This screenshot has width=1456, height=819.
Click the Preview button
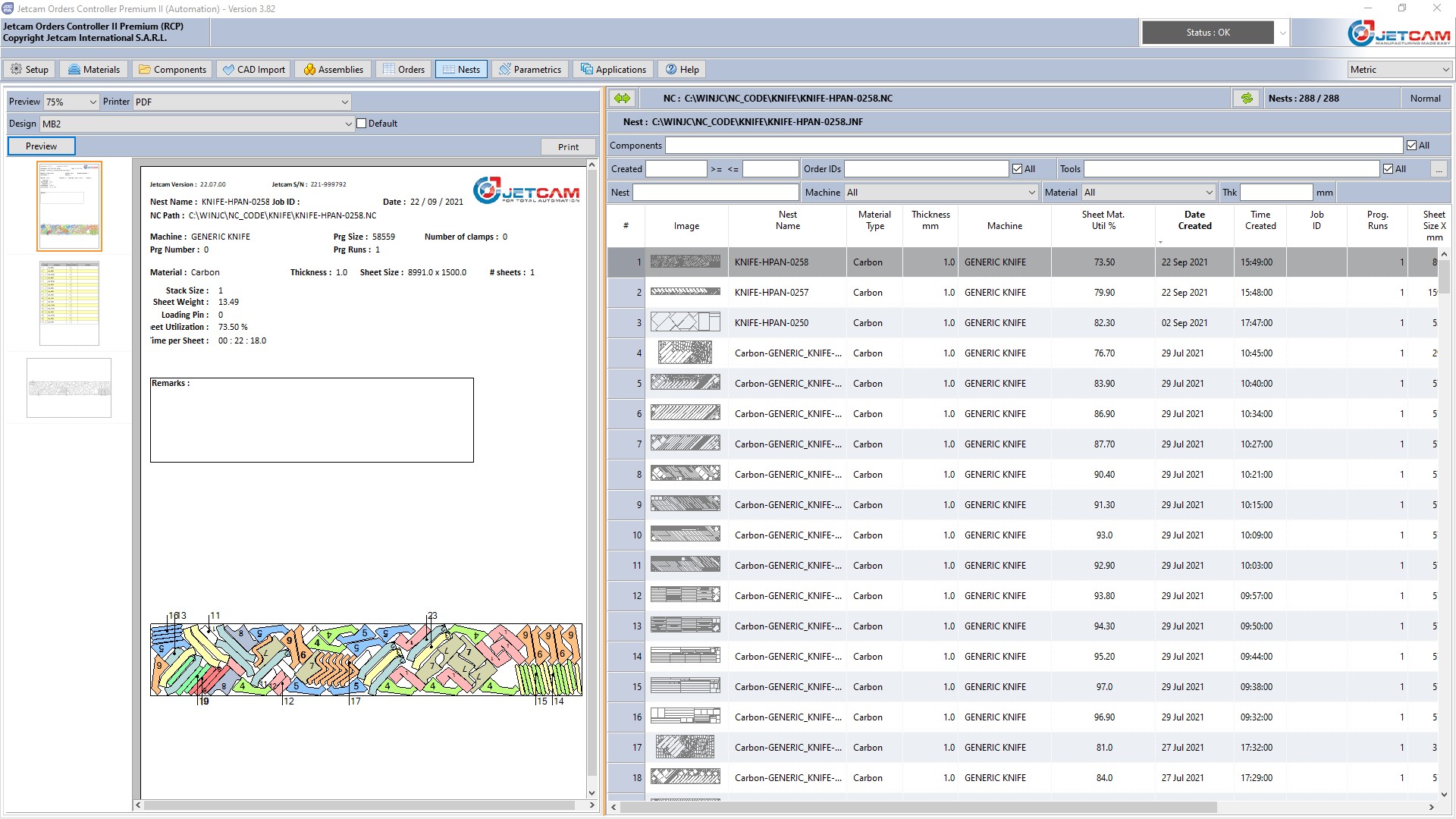[41, 146]
